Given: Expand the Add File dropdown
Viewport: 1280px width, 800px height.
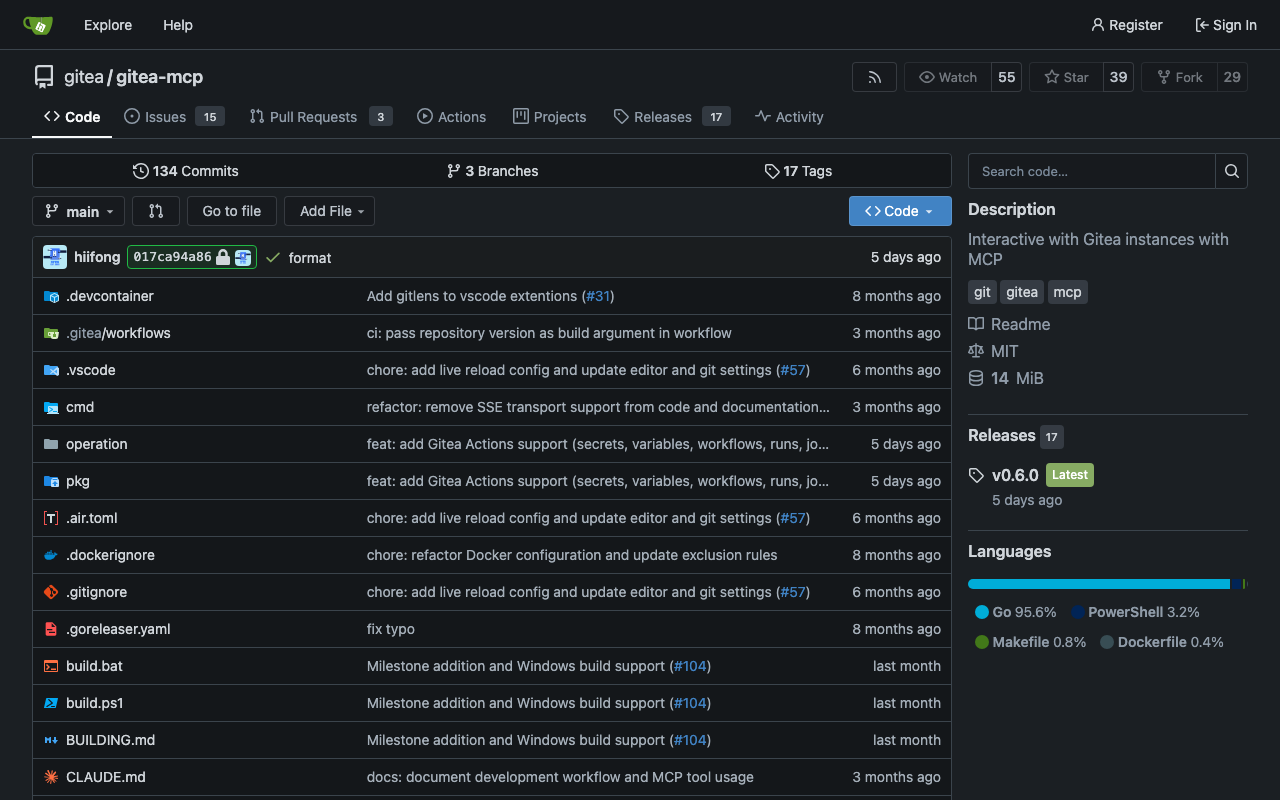Looking at the screenshot, I should [x=330, y=211].
